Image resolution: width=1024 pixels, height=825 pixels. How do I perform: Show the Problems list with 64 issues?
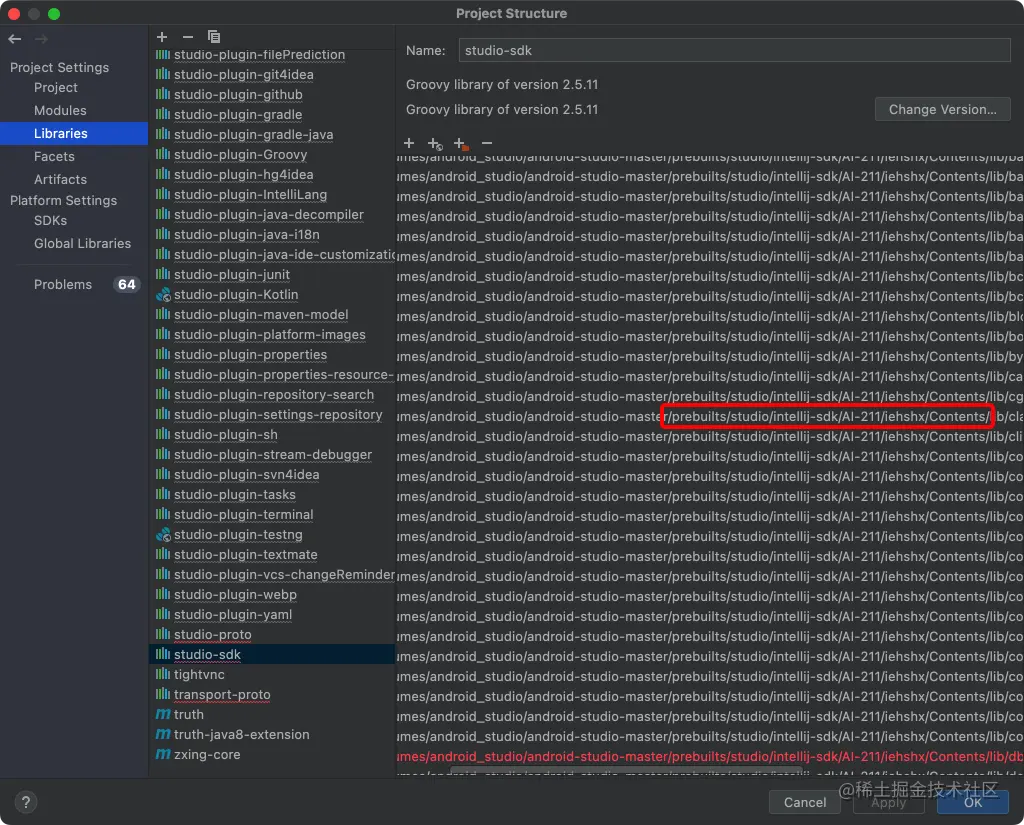pyautogui.click(x=85, y=284)
